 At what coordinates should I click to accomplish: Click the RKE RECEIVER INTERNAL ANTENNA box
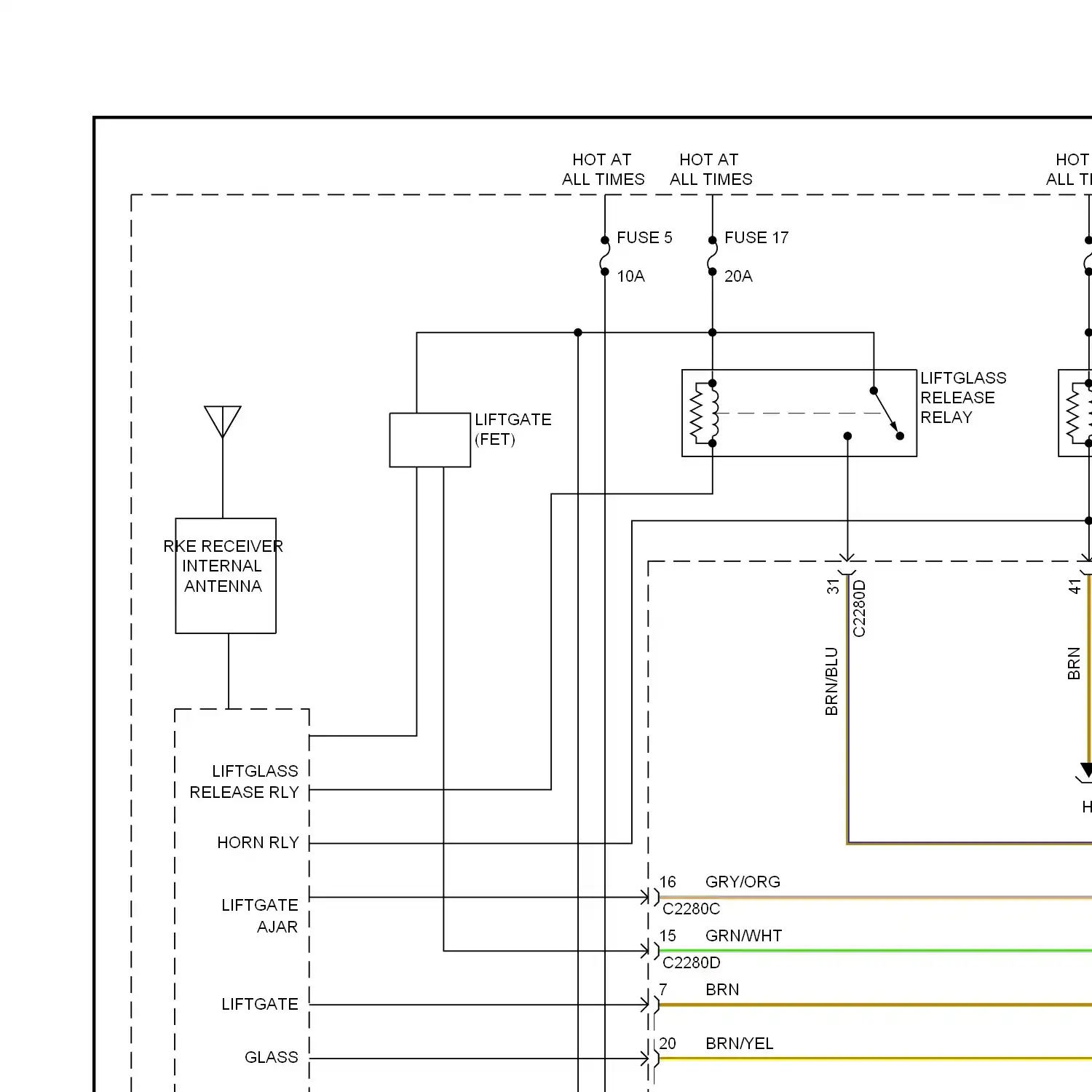tap(226, 576)
